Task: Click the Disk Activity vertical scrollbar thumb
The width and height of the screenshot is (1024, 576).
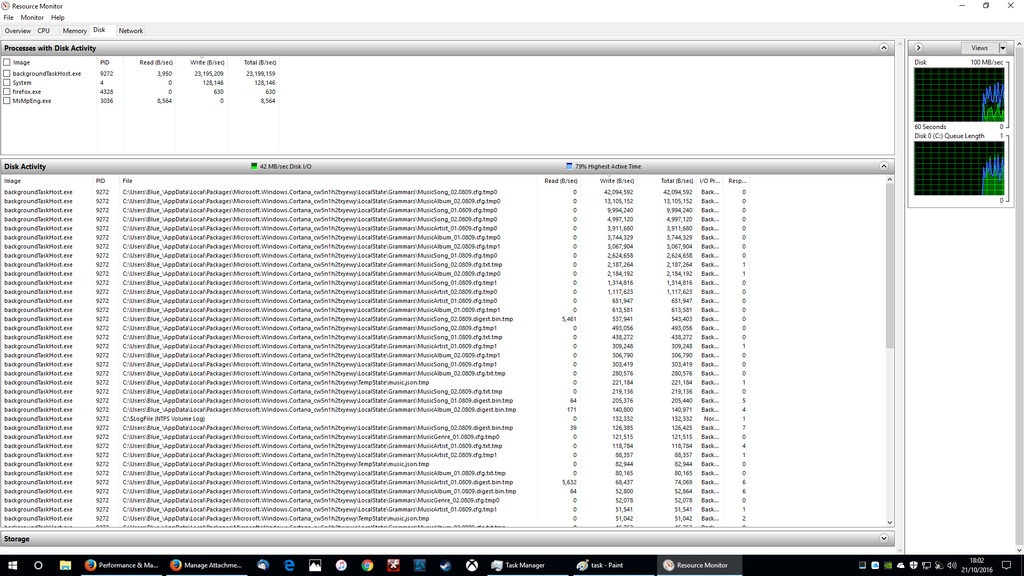Action: click(889, 266)
